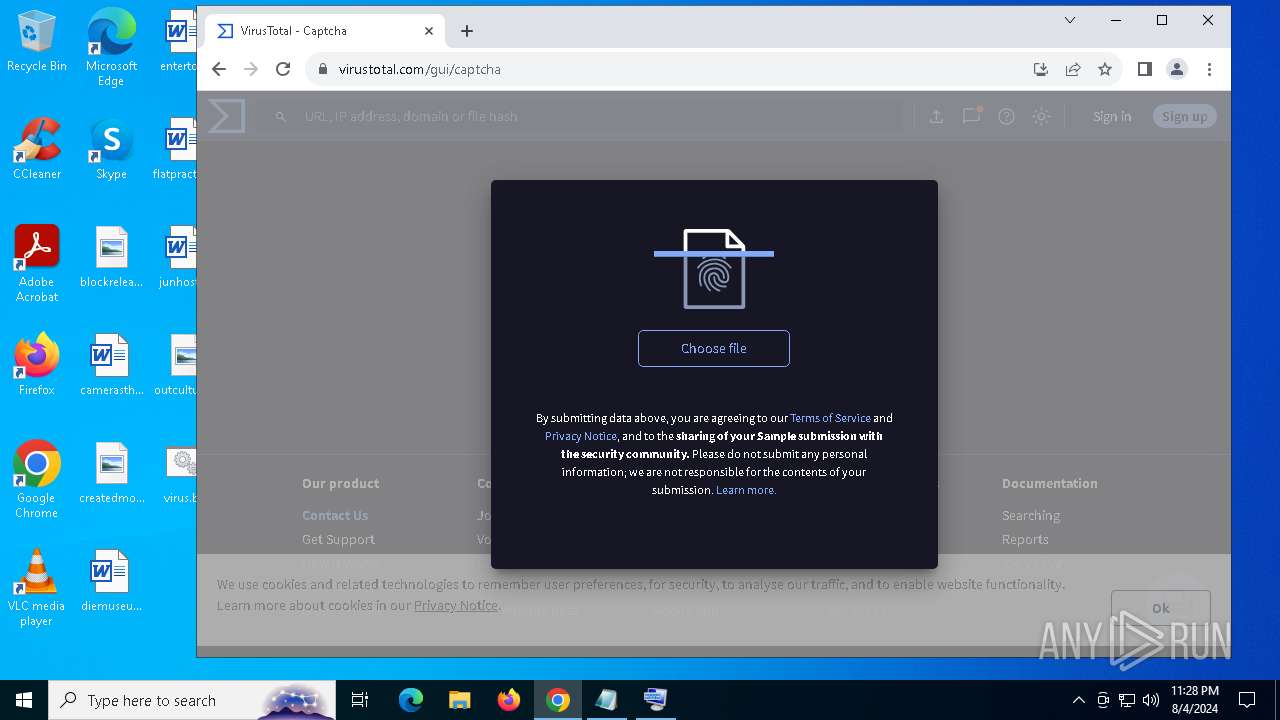
Task: Open Google Chrome desktop shortcut
Action: click(37, 480)
